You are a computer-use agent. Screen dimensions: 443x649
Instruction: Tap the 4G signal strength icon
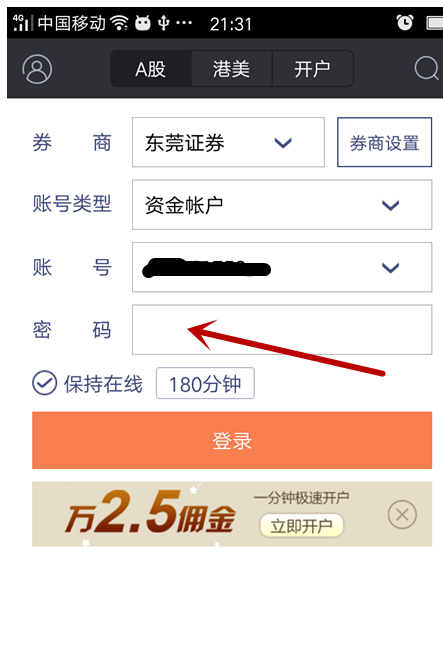click(21, 23)
